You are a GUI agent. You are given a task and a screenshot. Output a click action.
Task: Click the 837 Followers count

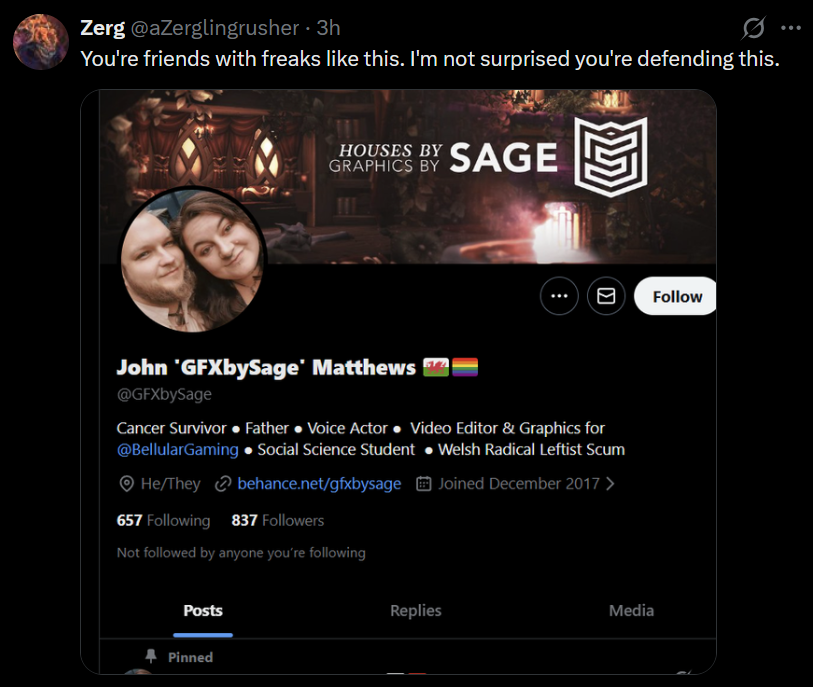277,520
